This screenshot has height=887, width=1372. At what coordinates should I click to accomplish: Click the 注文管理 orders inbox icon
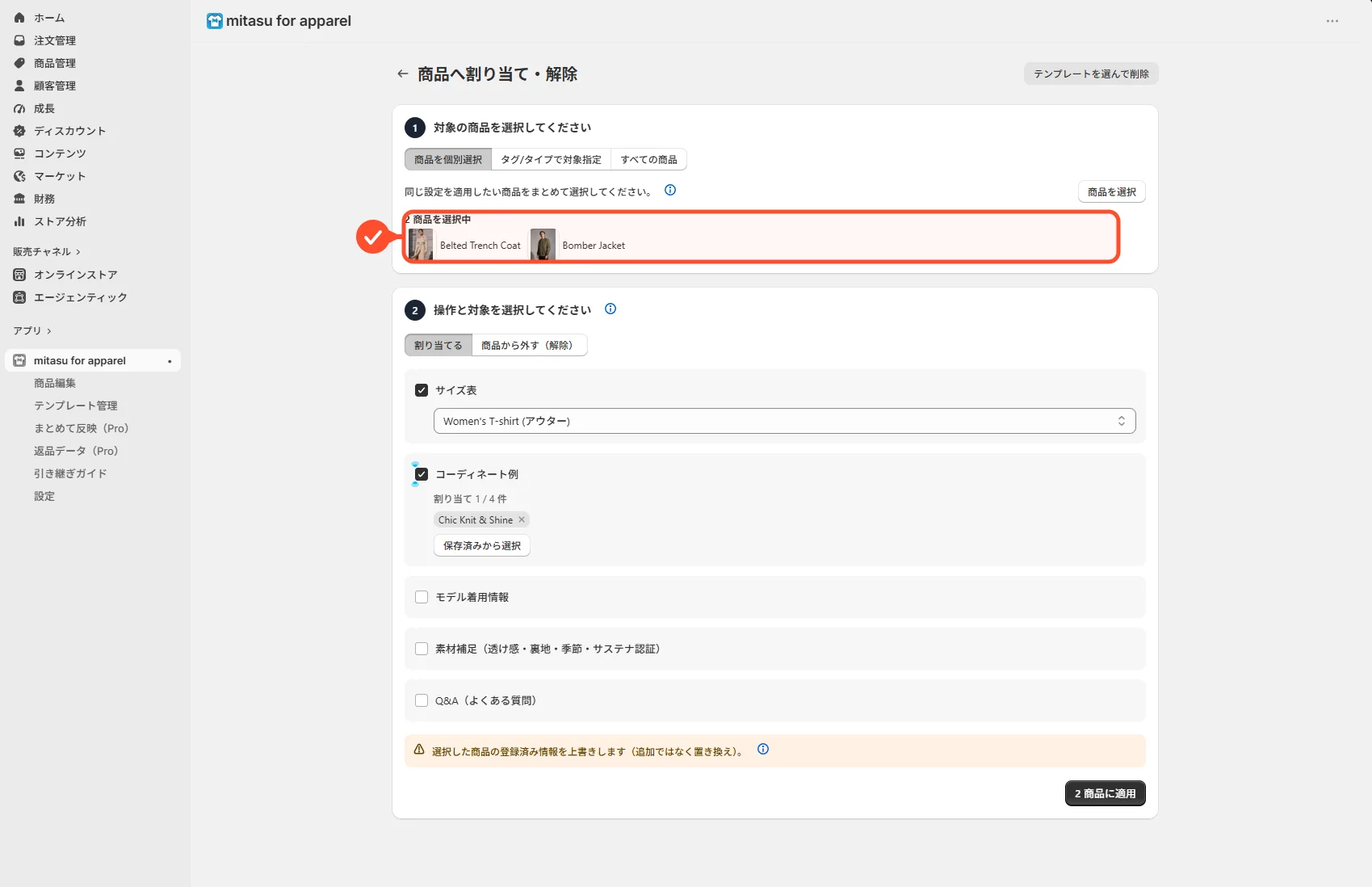click(19, 40)
